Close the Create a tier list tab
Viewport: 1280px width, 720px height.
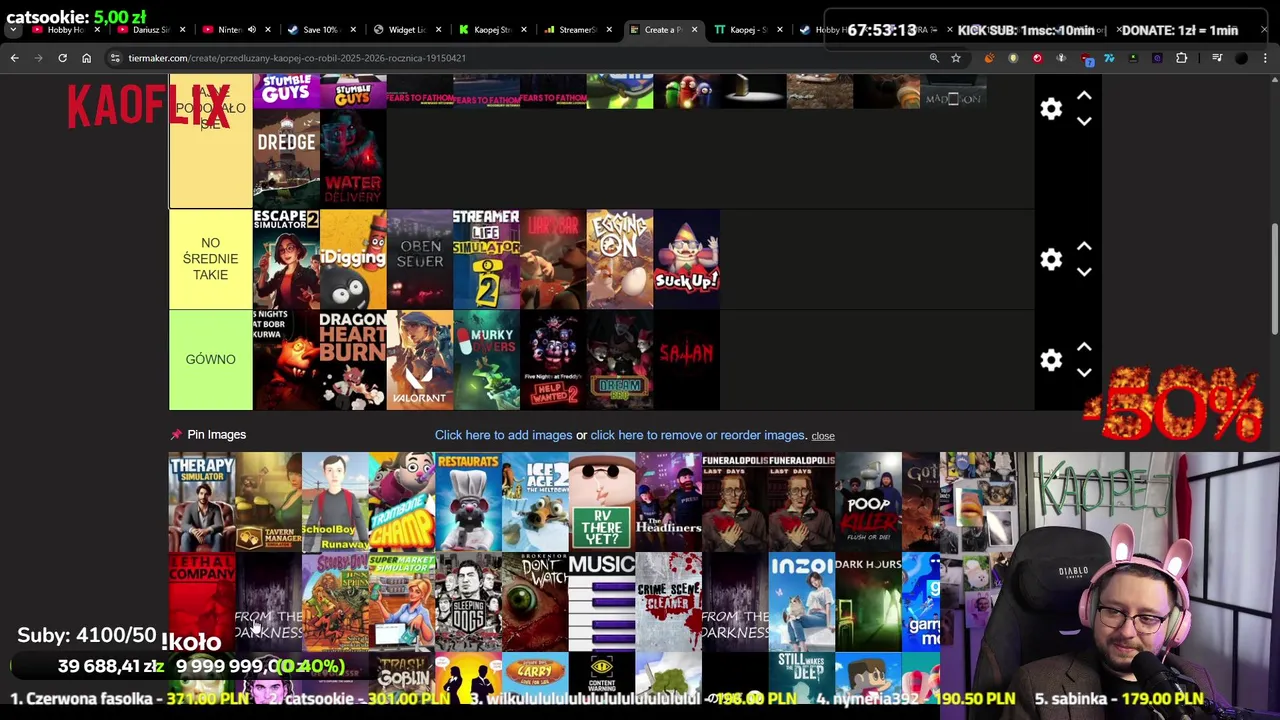point(694,30)
